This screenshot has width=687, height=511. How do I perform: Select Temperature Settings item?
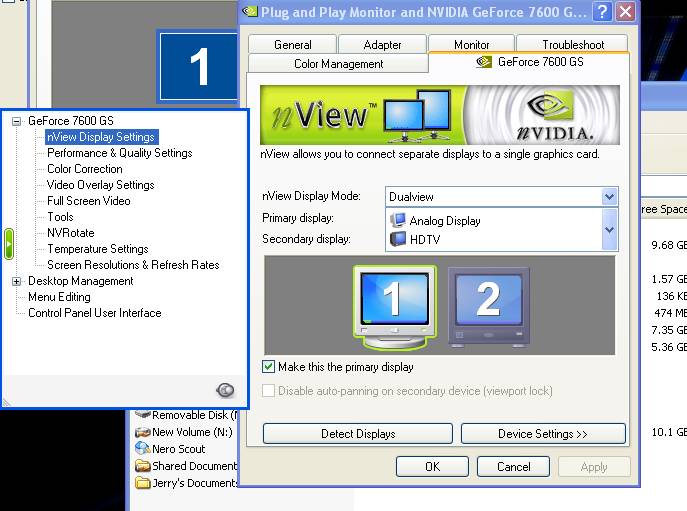pyautogui.click(x=98, y=249)
